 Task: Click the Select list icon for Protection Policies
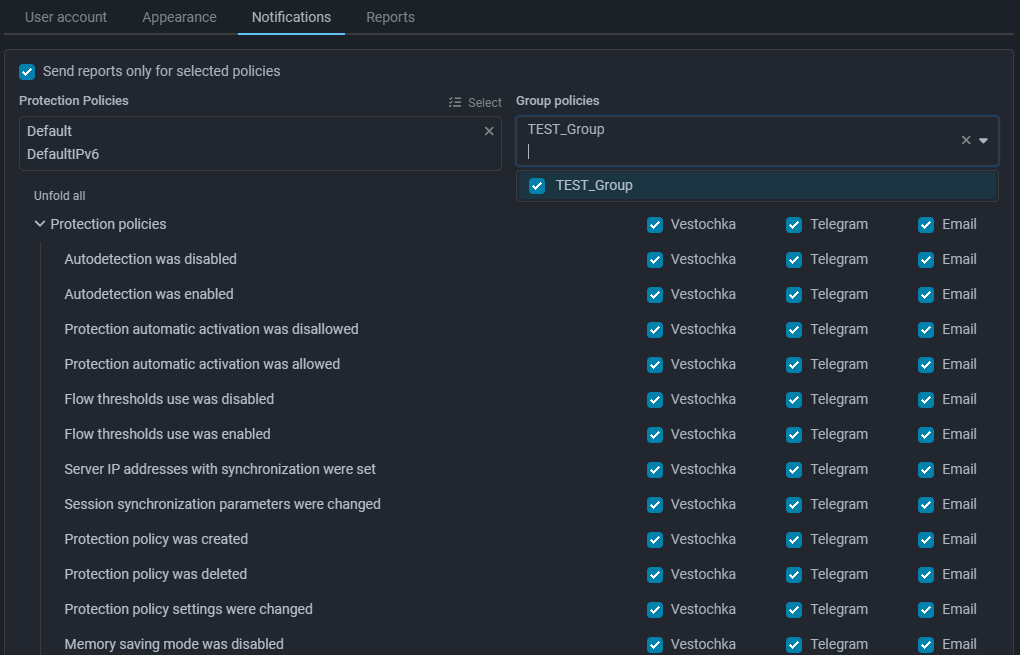475,103
